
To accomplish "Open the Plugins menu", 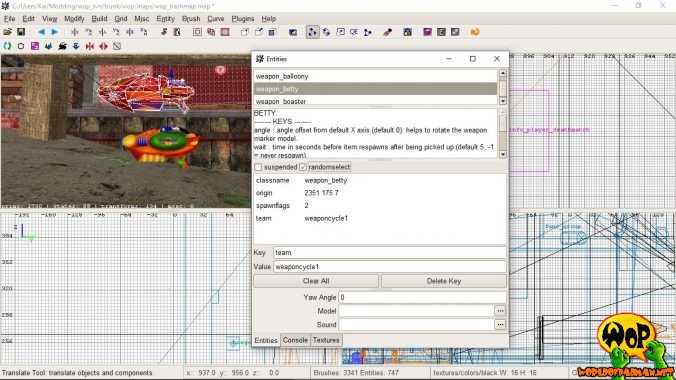I will pos(243,19).
